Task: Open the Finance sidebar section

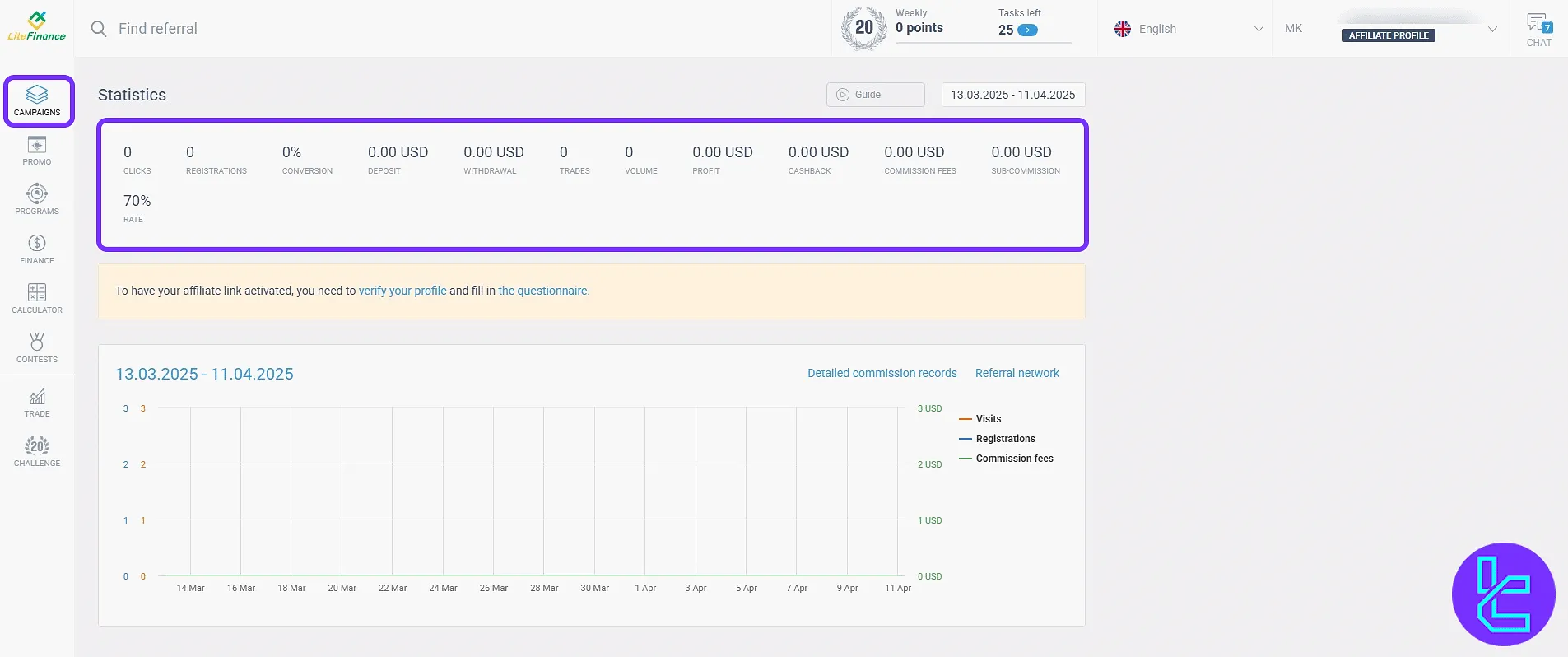Action: click(37, 249)
